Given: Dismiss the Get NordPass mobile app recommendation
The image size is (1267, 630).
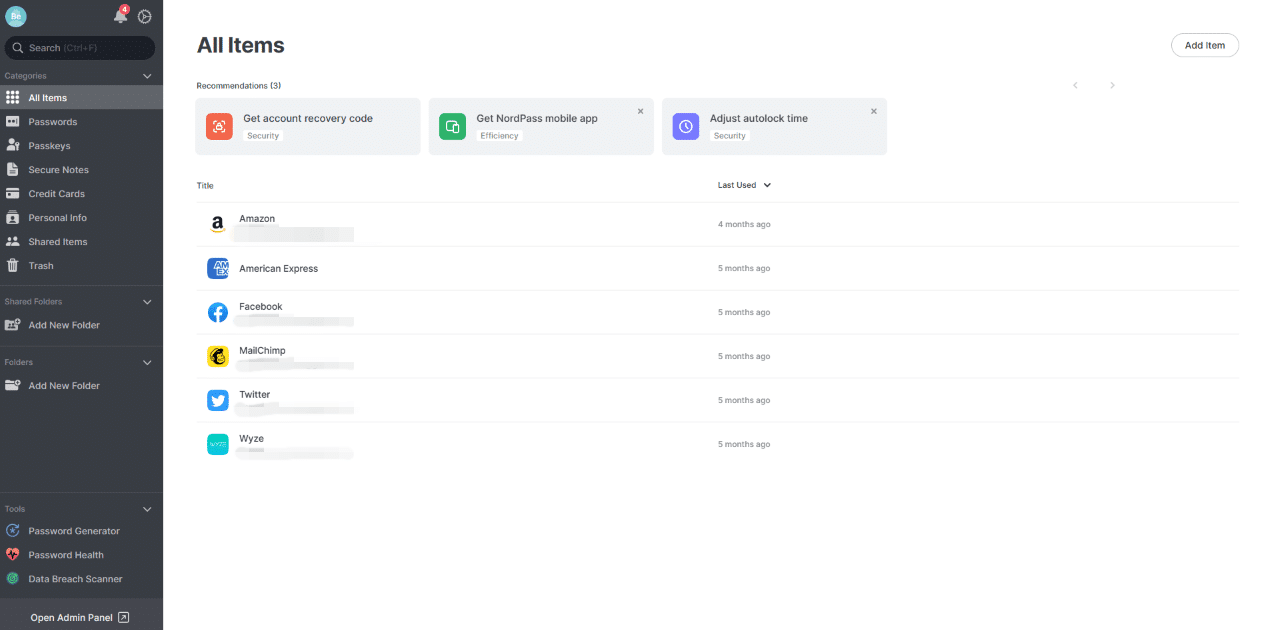Looking at the screenshot, I should (640, 112).
